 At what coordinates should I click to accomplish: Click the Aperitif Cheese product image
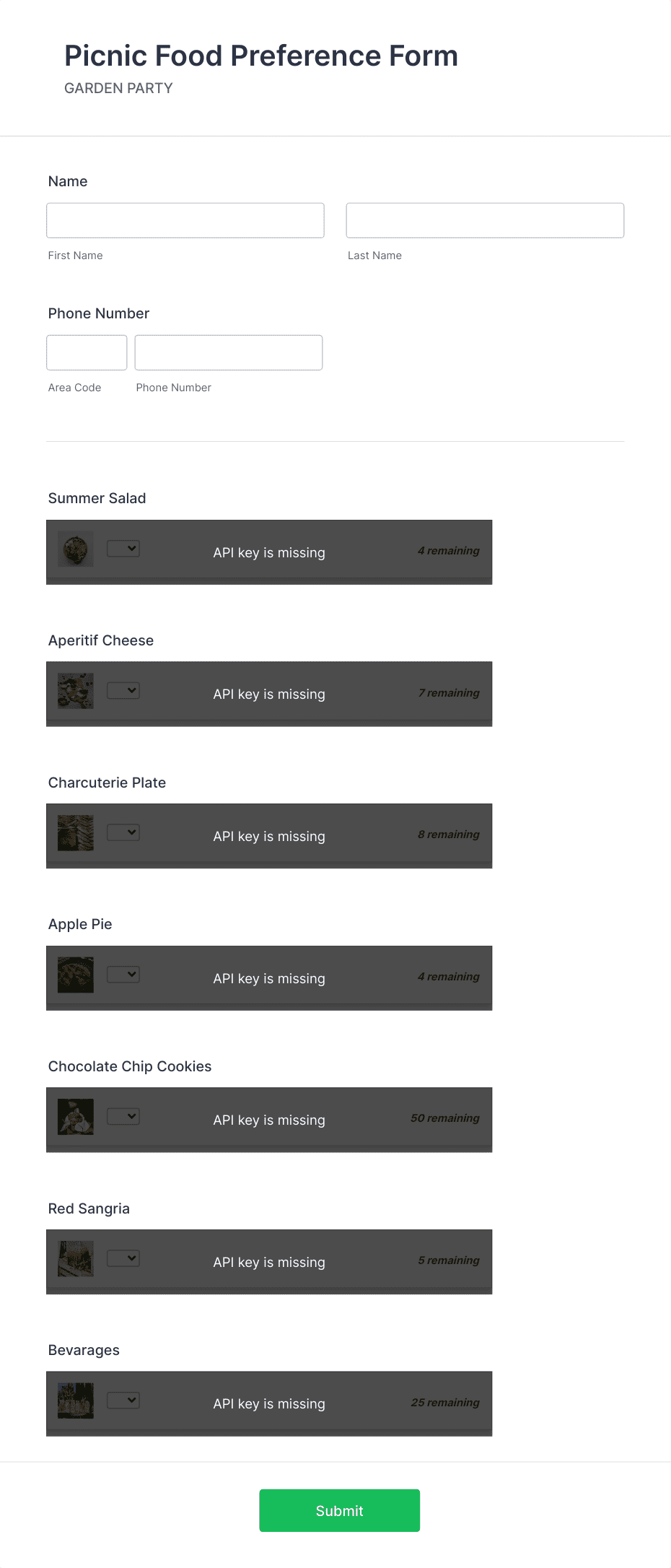tap(75, 690)
